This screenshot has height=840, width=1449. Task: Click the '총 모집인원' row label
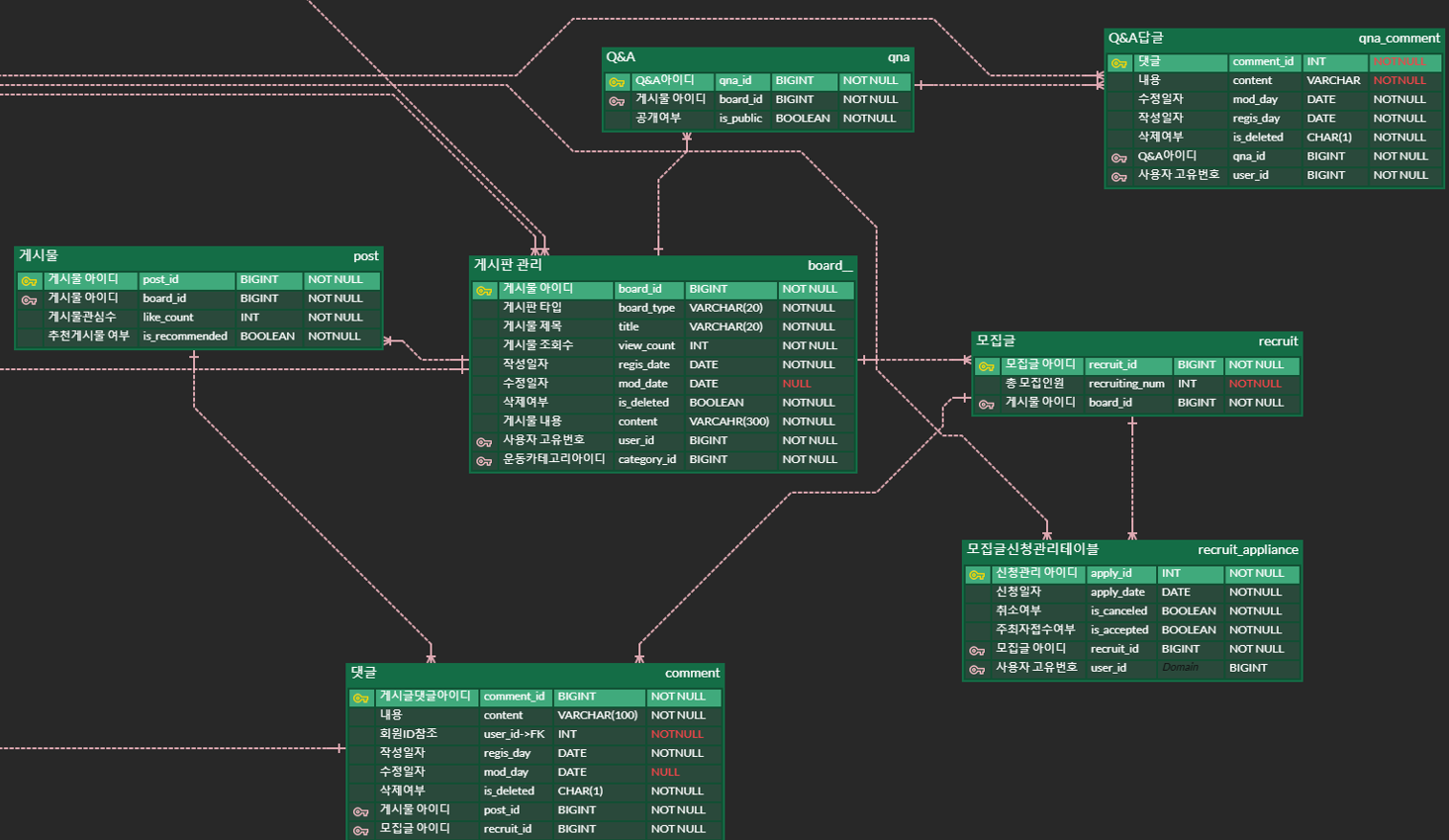[x=1035, y=383]
